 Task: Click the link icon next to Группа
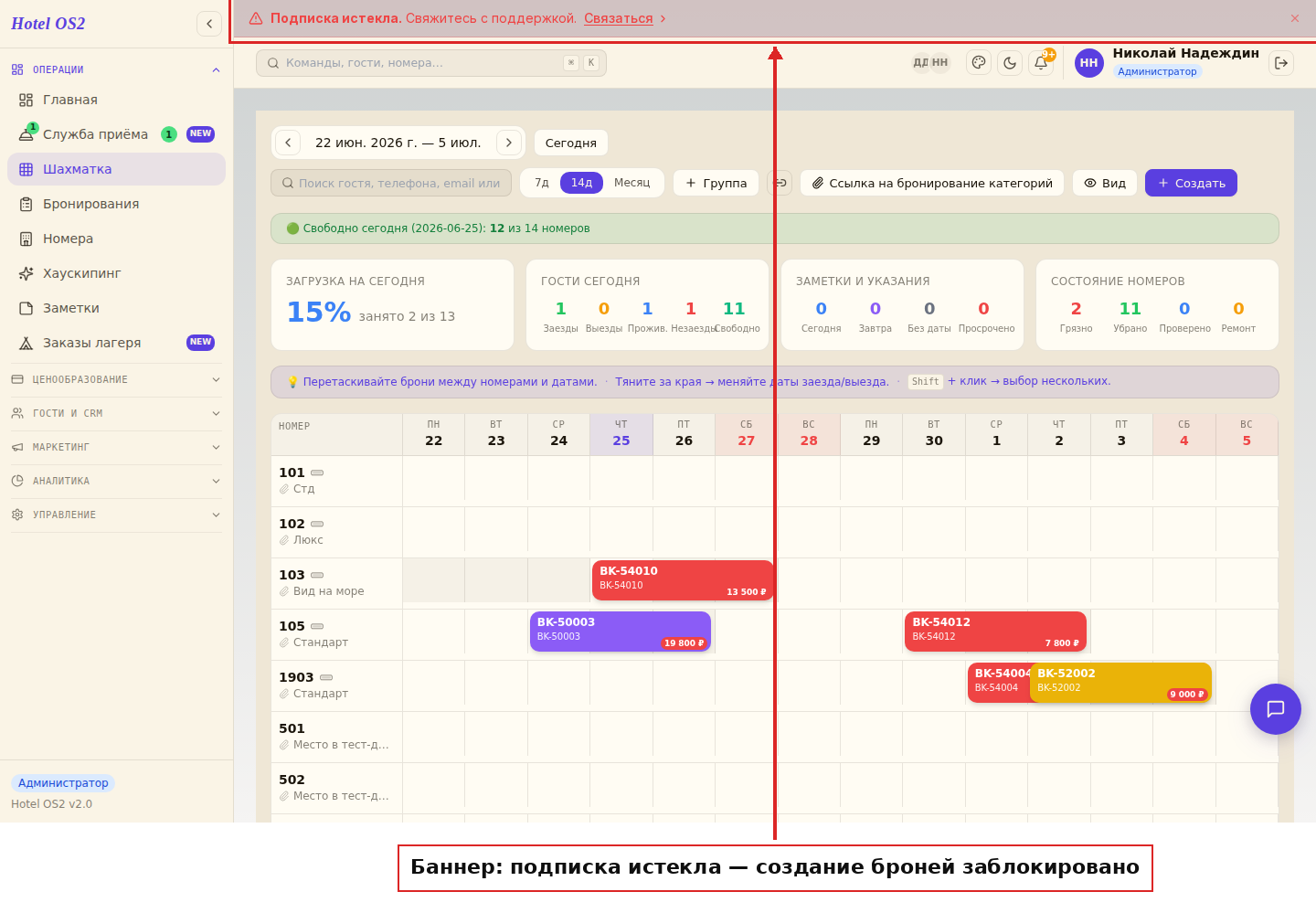pyautogui.click(x=780, y=183)
